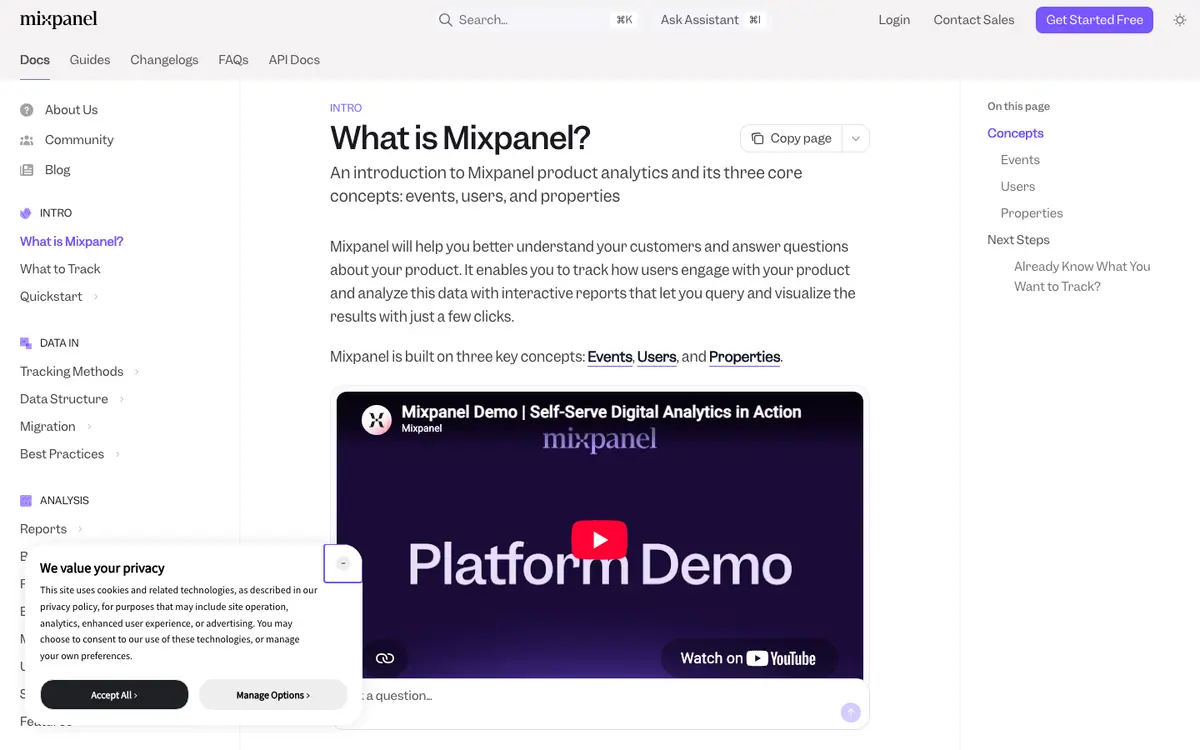
Task: Click the search magnifier icon
Action: click(446, 20)
